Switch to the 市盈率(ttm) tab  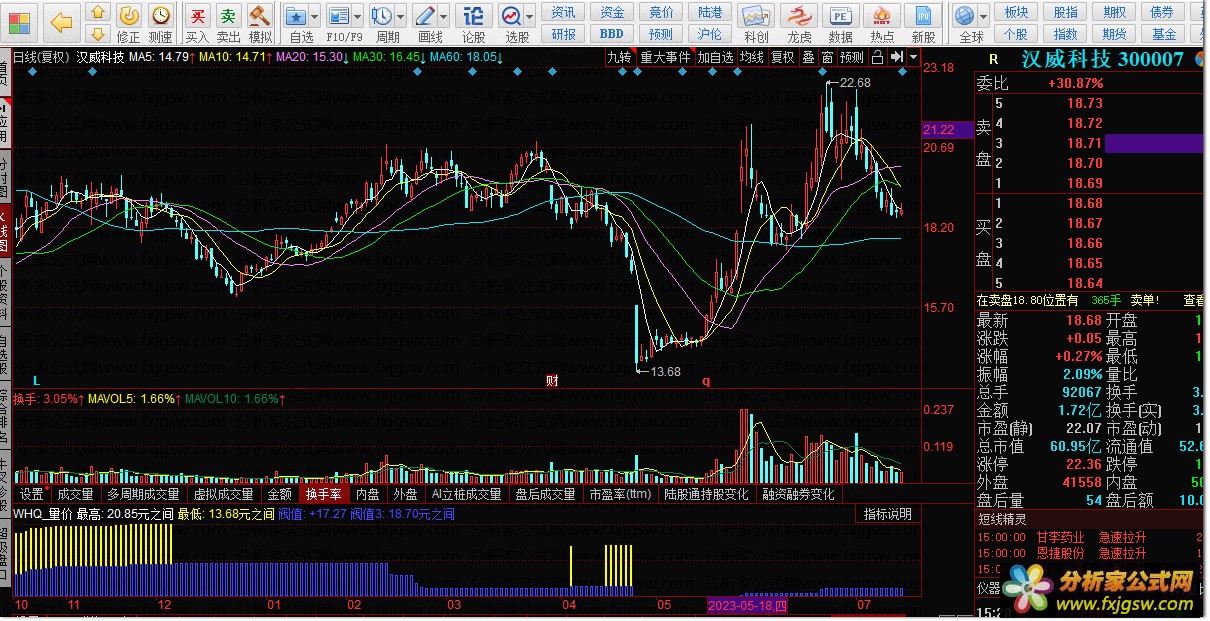pos(620,494)
